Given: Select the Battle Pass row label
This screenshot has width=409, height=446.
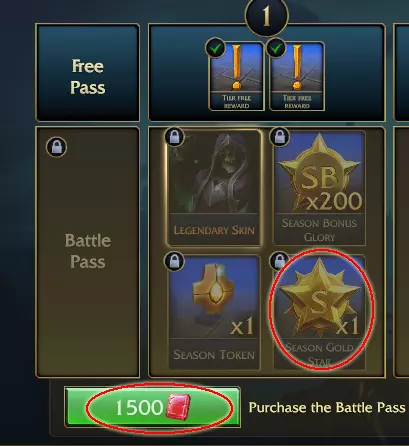Looking at the screenshot, I should coord(88,251).
